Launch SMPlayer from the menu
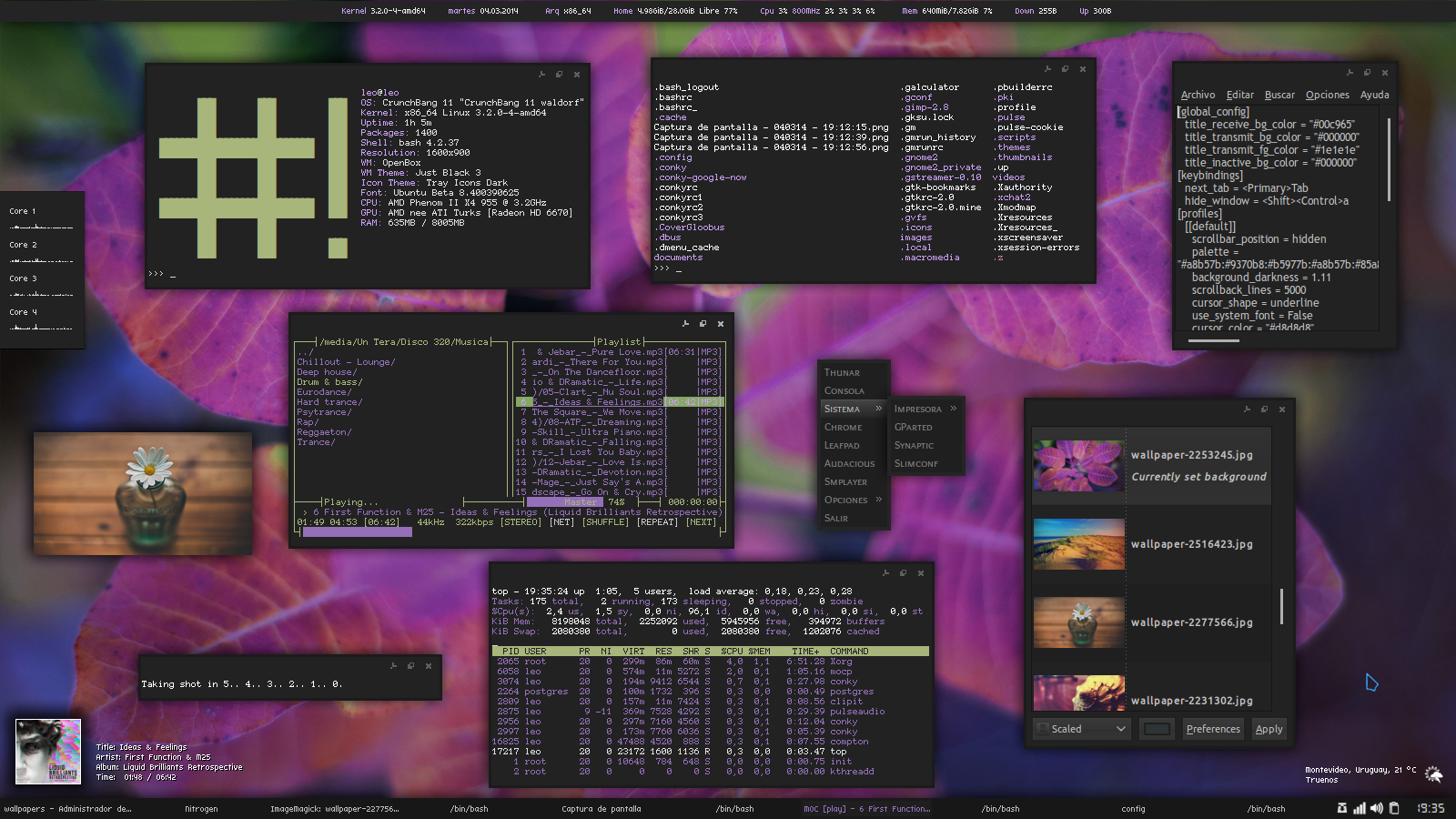 point(854,481)
